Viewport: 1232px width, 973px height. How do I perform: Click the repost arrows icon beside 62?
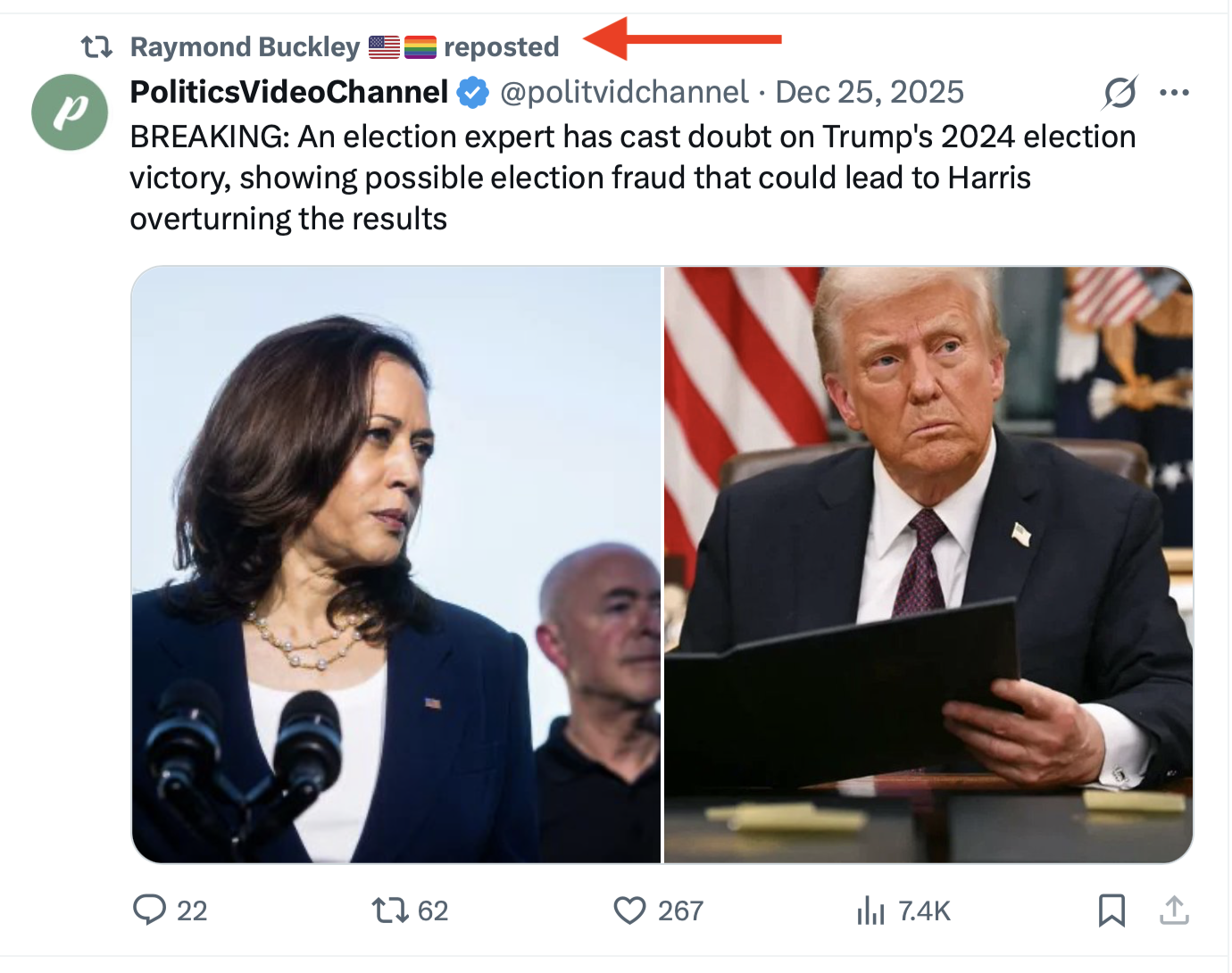tap(390, 911)
